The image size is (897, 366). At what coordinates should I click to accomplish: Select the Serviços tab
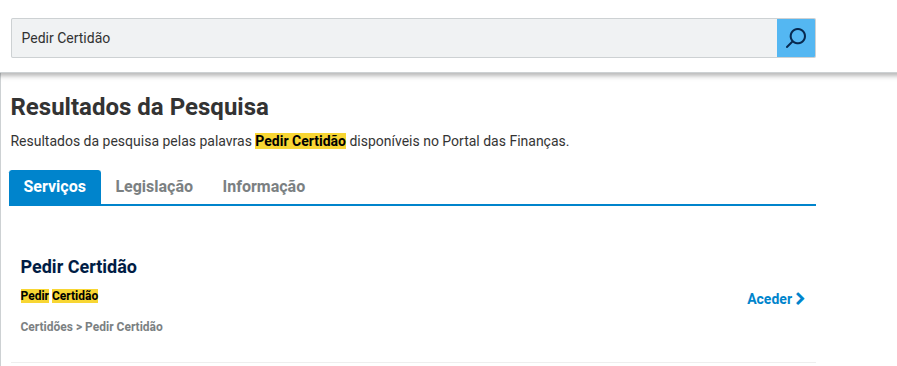click(x=55, y=187)
